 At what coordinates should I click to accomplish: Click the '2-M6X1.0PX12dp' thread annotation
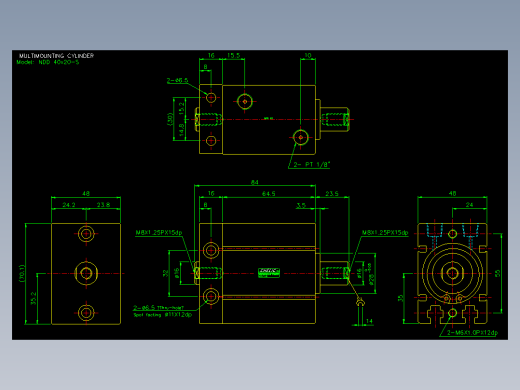472,332
